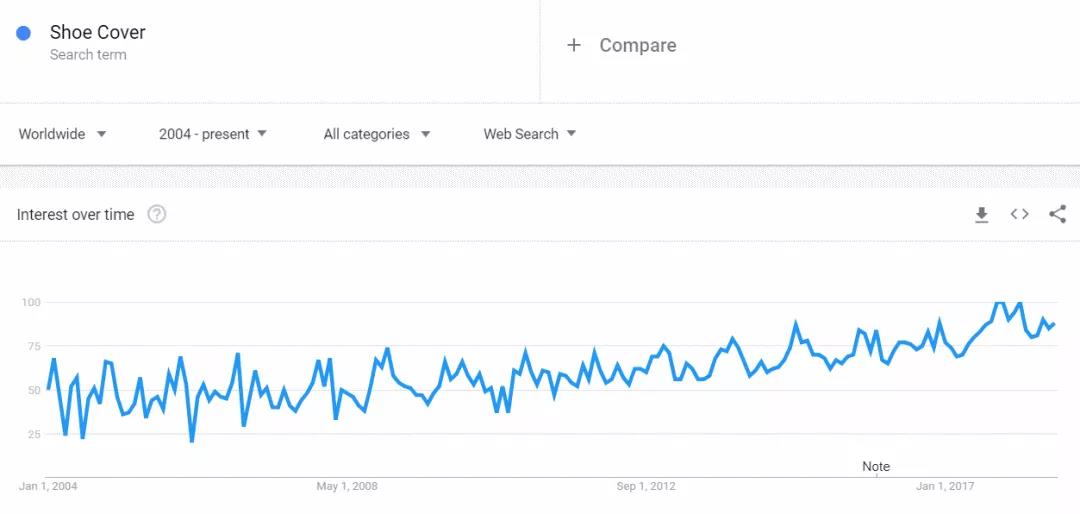Click the Note marker on the timeline

[x=876, y=467]
